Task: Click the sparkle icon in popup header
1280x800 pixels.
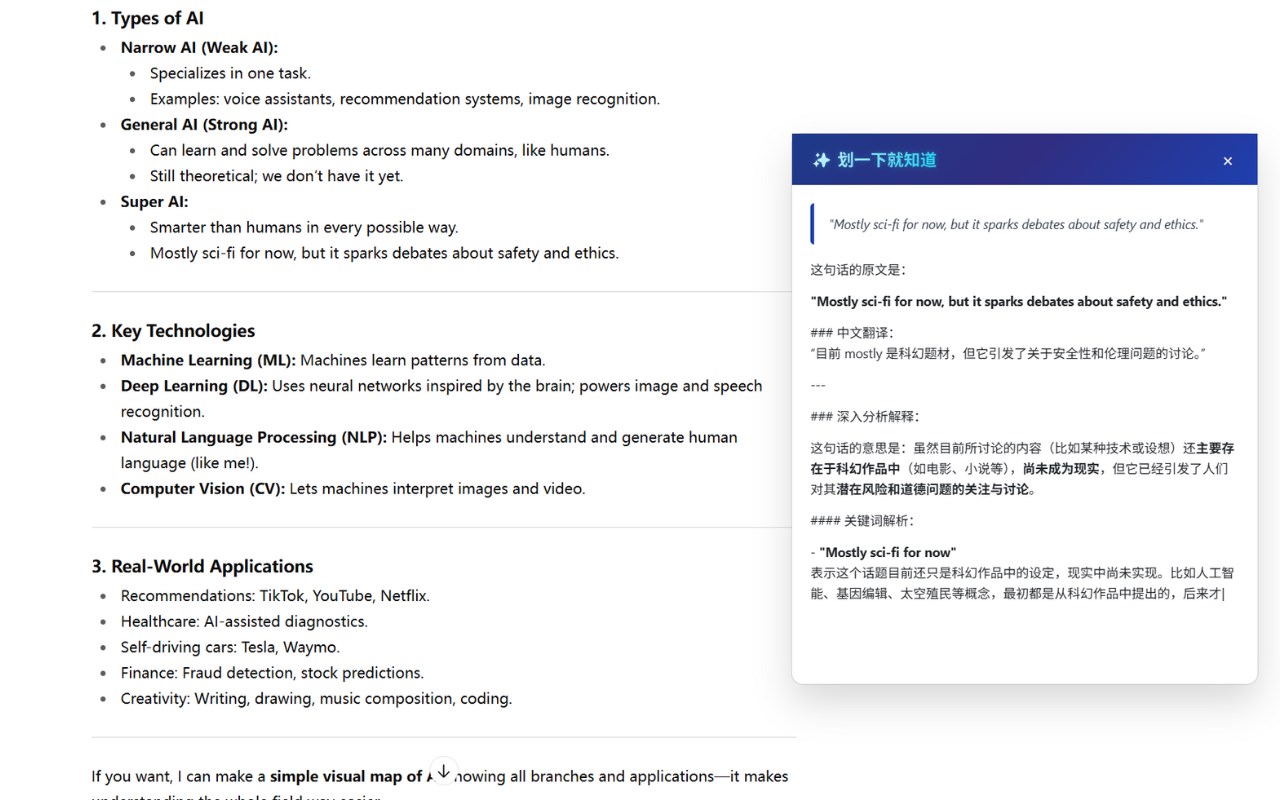Action: (x=821, y=160)
